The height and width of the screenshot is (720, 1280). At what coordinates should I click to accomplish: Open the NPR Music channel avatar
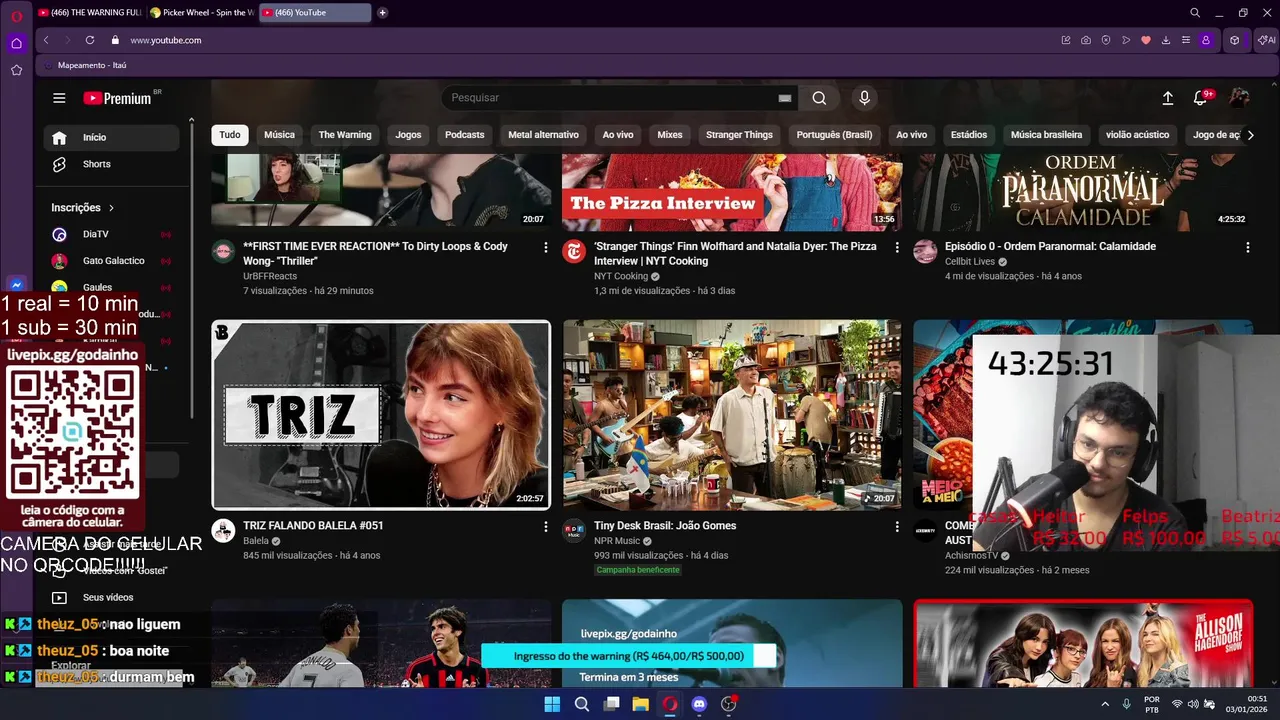(574, 530)
